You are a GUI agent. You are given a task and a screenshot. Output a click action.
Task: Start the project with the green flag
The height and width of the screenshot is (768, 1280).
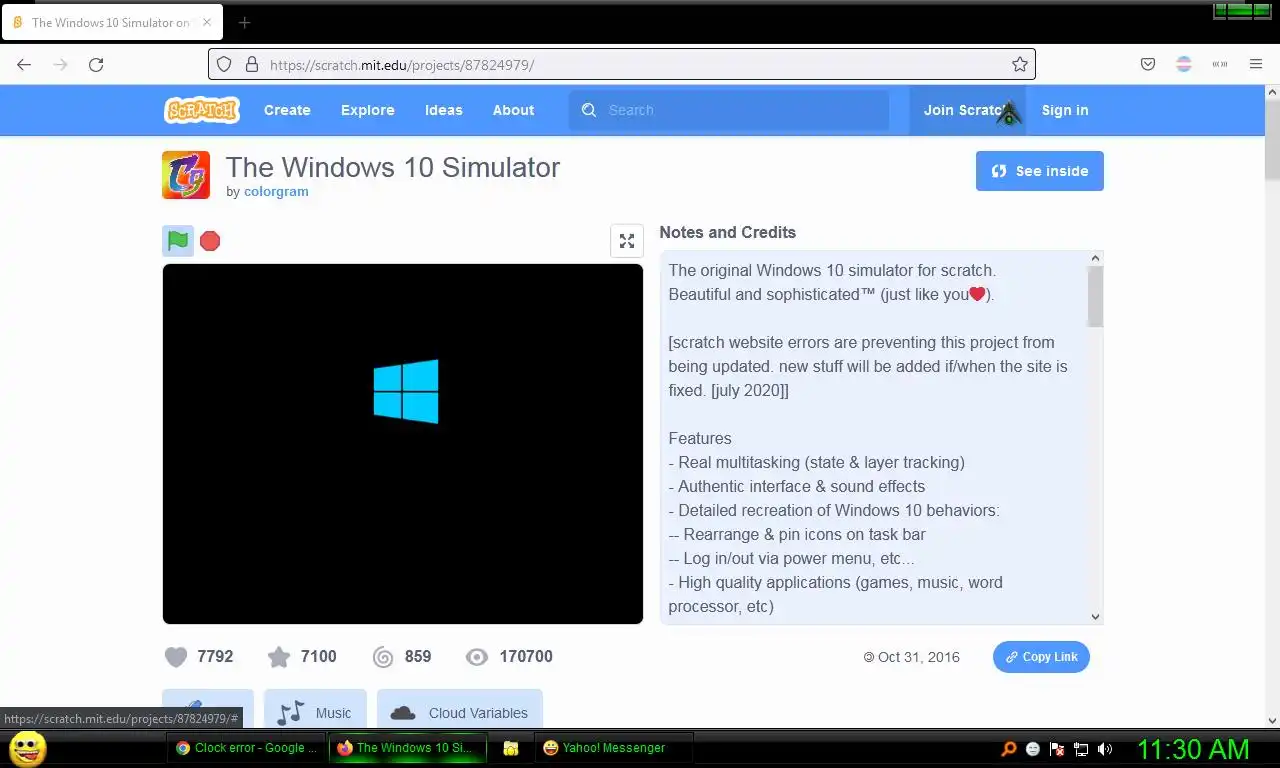click(x=178, y=241)
